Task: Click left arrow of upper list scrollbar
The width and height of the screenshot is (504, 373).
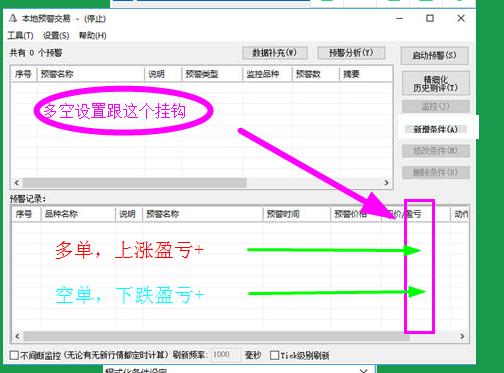Action: click(17, 183)
